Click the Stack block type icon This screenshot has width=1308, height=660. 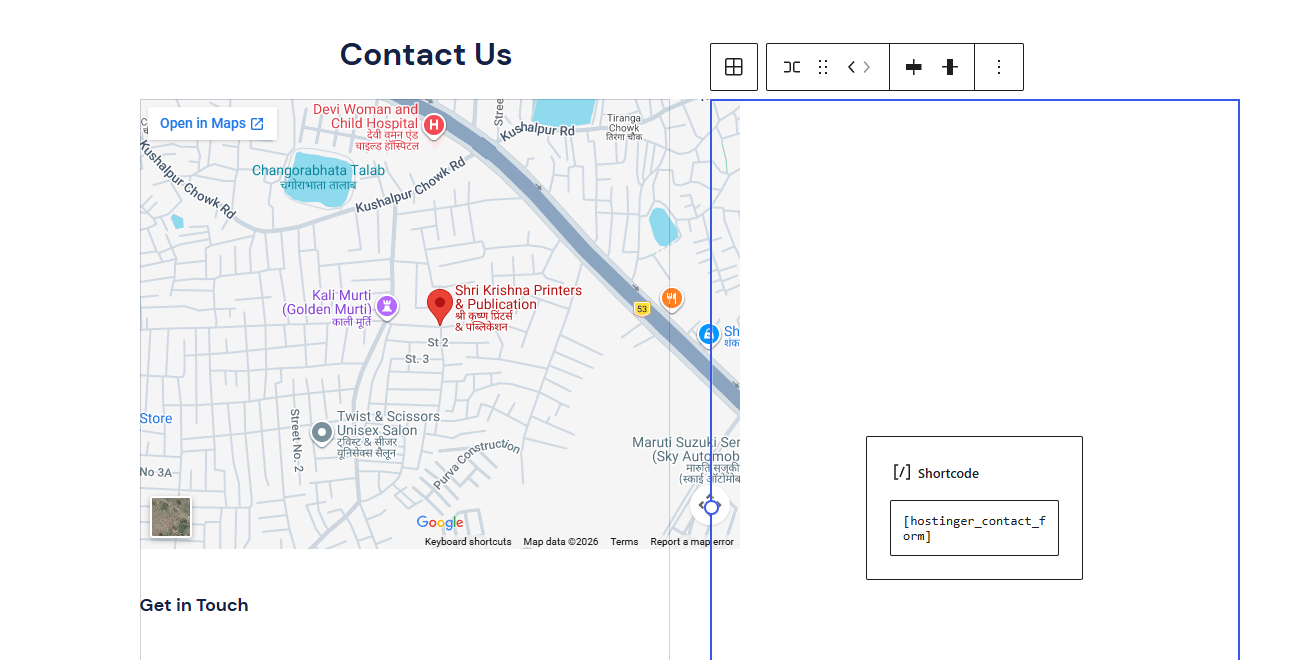click(x=791, y=67)
